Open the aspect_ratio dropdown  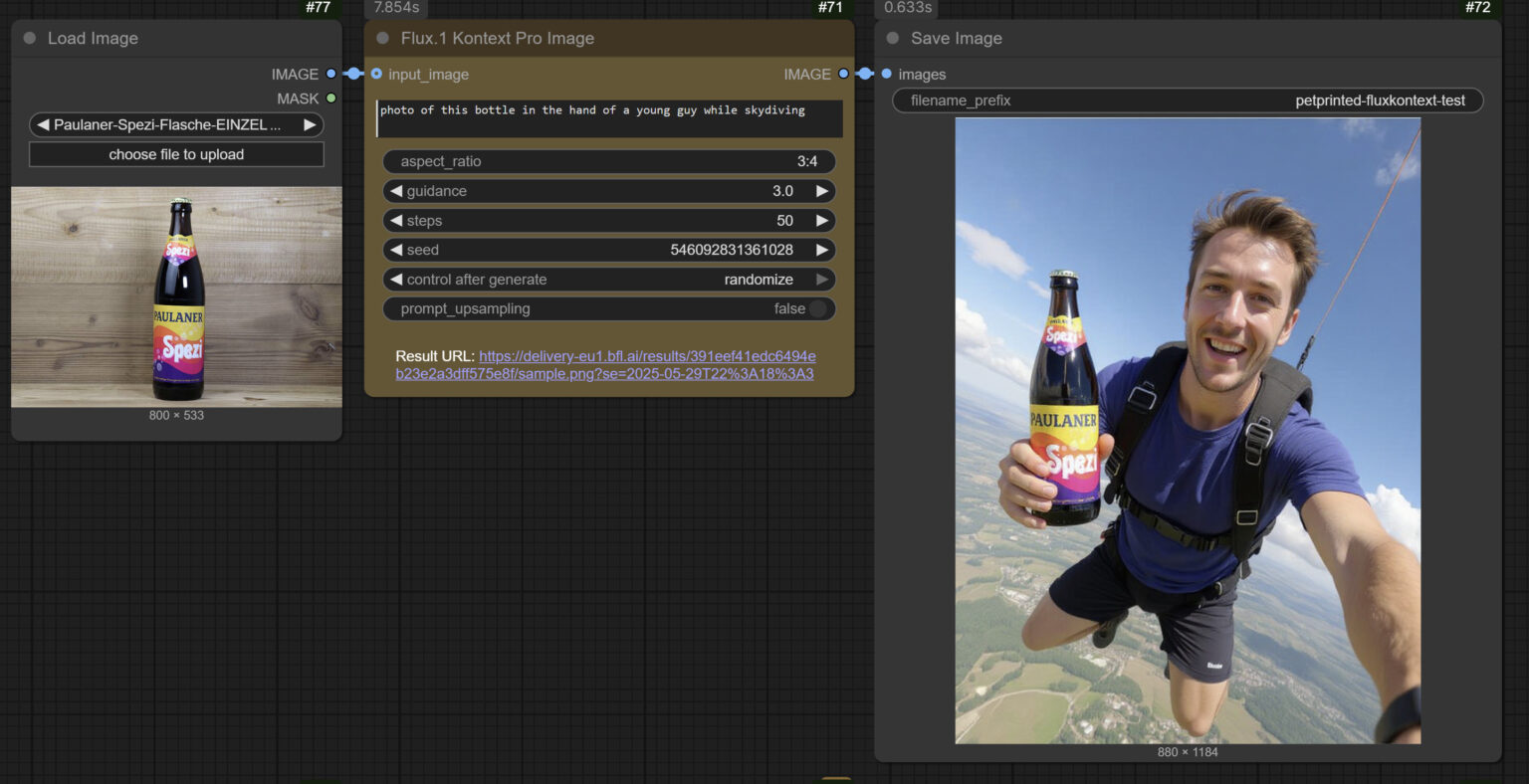[x=608, y=161]
